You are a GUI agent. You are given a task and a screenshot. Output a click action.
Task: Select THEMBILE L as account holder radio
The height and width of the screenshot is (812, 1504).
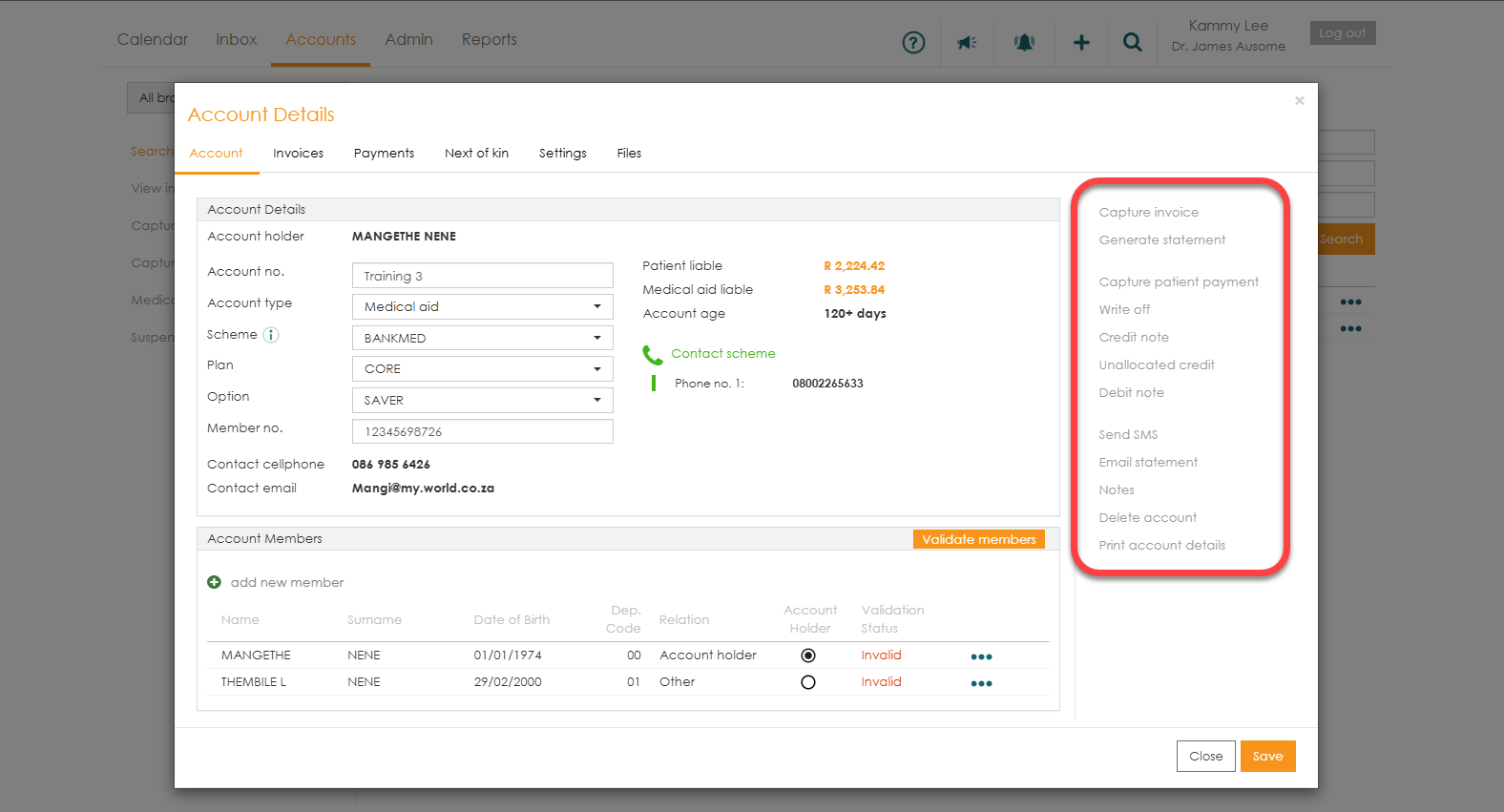808,682
